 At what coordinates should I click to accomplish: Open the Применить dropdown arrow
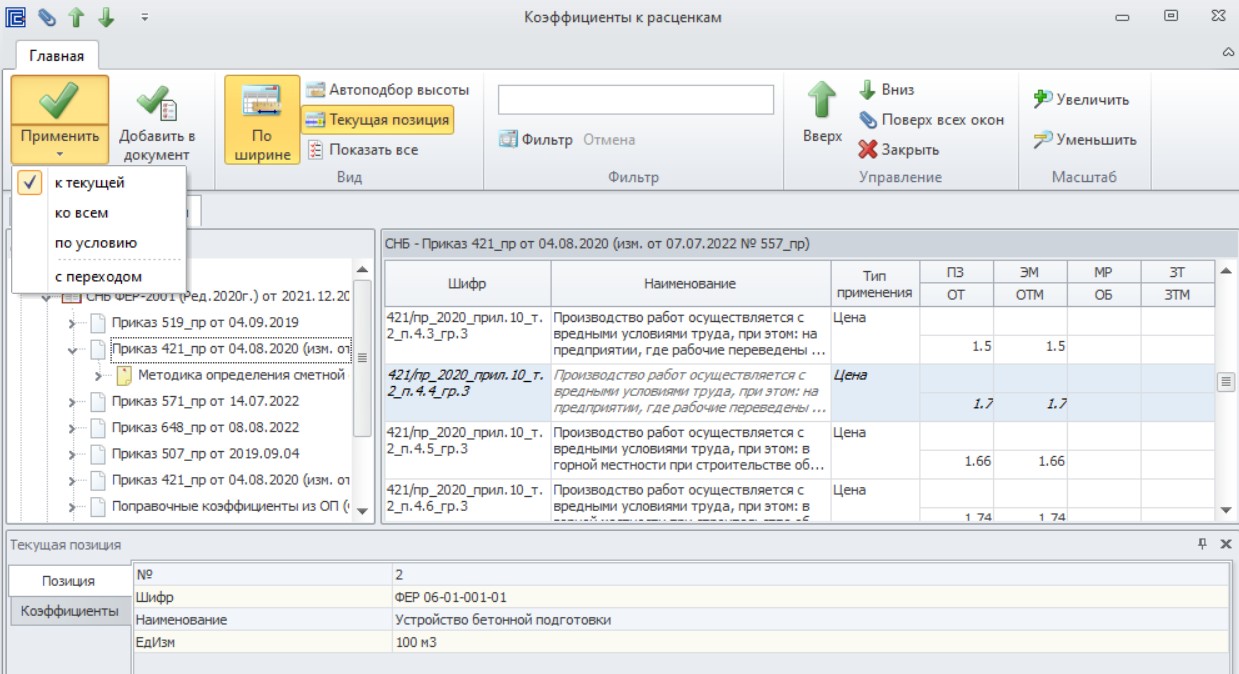pos(60,155)
